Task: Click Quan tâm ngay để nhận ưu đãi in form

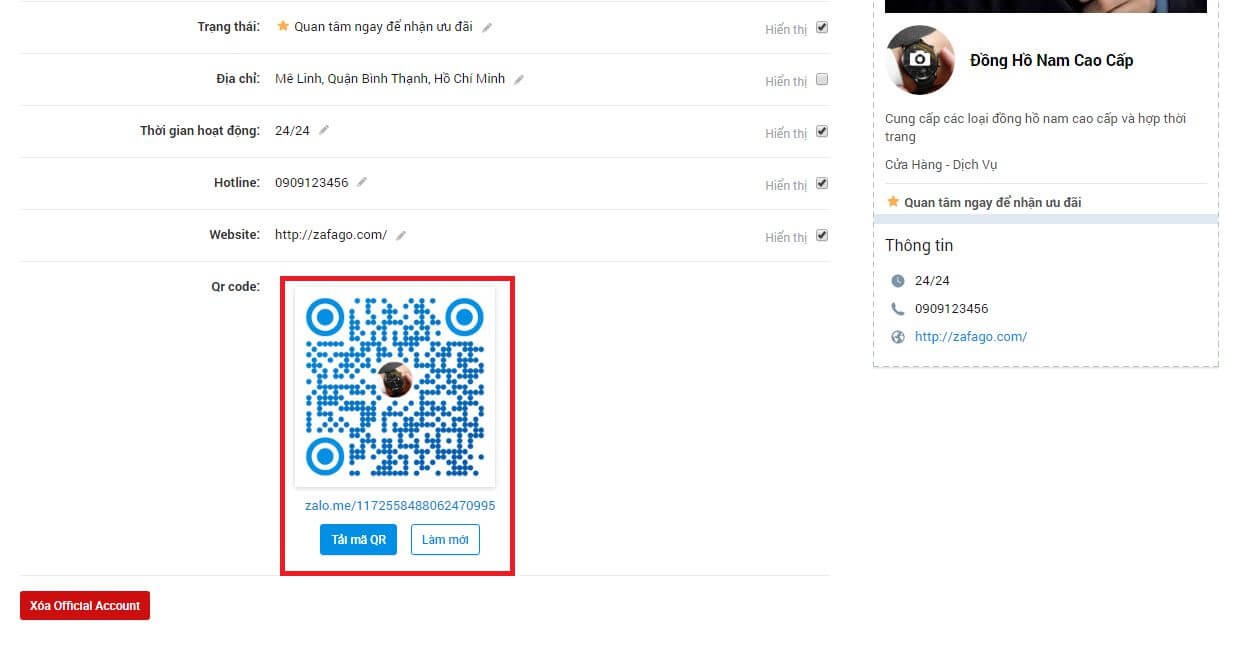Action: [x=384, y=27]
